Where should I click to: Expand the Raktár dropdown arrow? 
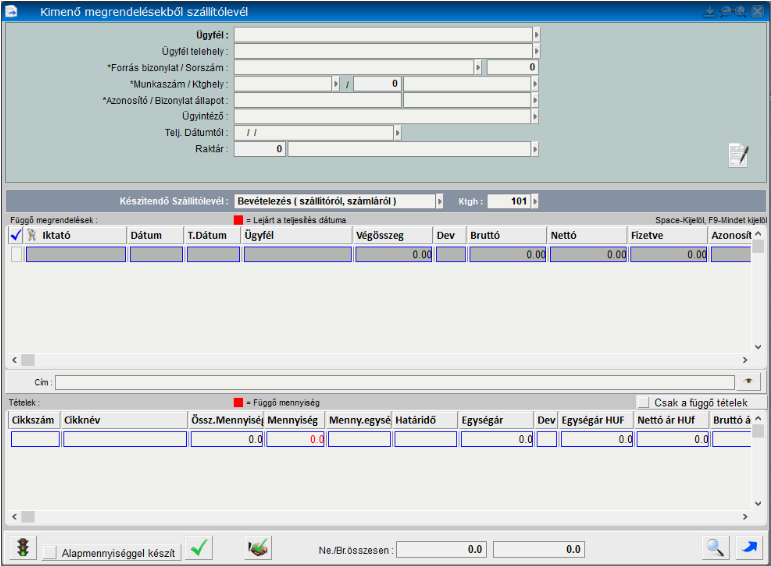[x=535, y=149]
